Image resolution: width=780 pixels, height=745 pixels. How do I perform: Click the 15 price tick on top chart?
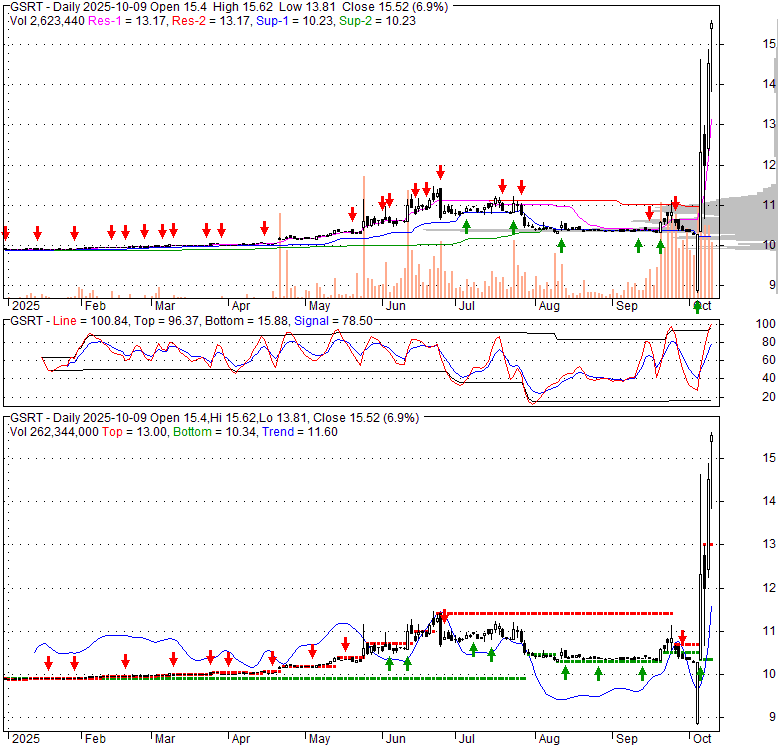[x=769, y=44]
